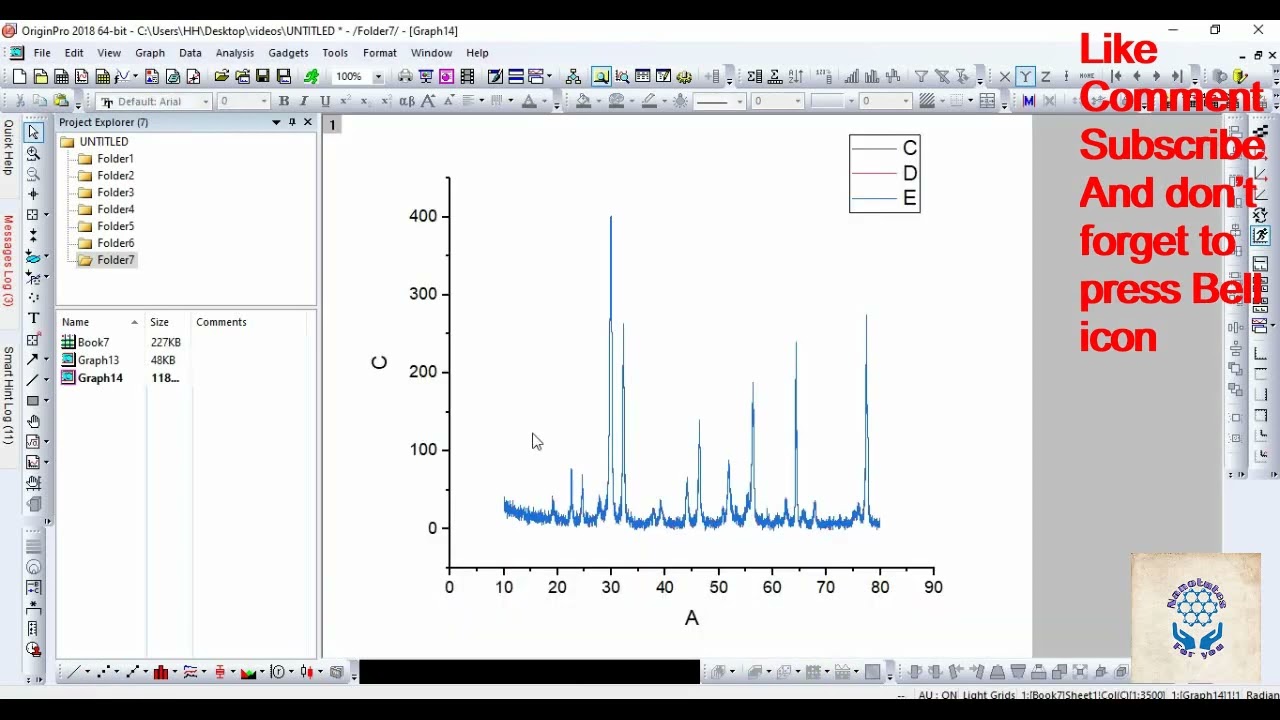The image size is (1280, 720).
Task: Toggle italic text formatting
Action: 304,101
